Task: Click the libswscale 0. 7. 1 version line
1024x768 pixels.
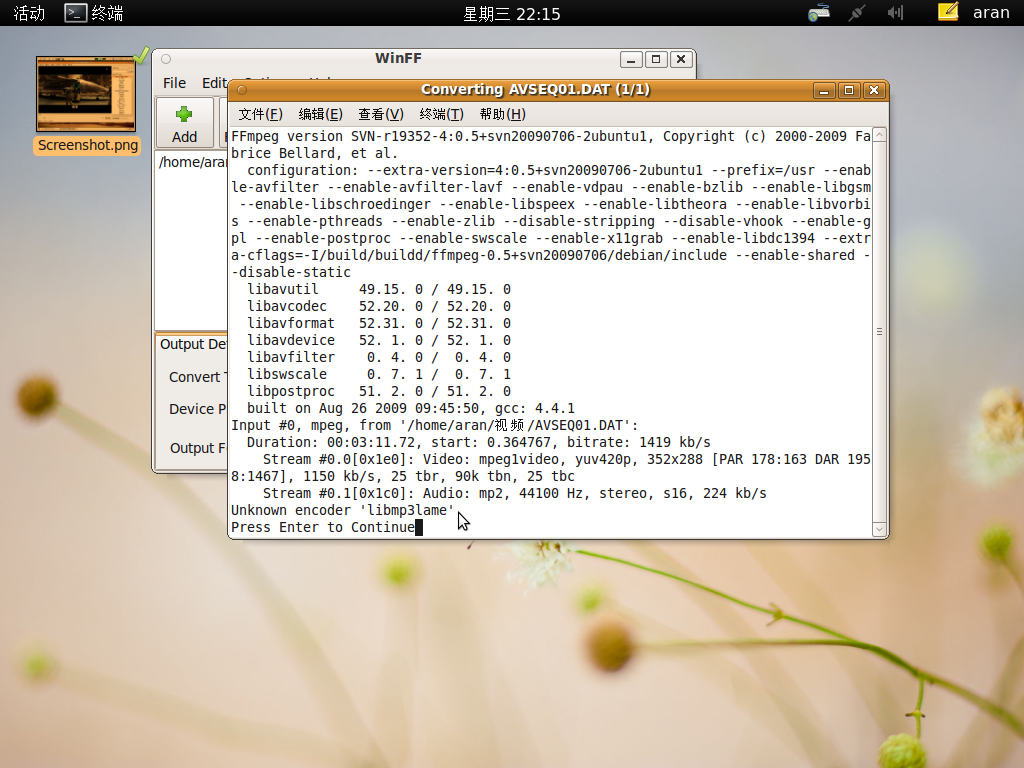Action: [x=379, y=374]
